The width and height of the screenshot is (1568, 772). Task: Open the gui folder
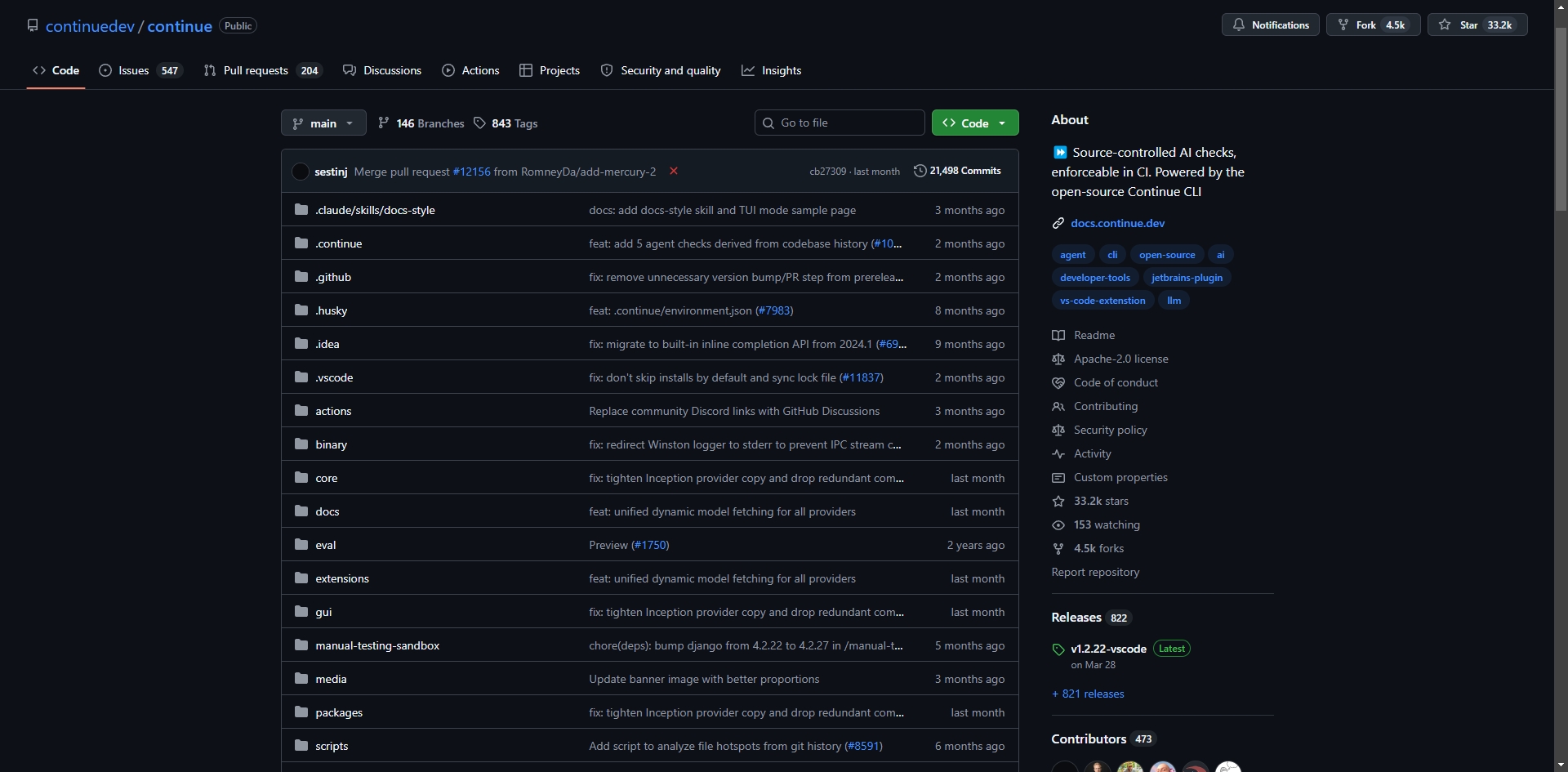(x=323, y=612)
